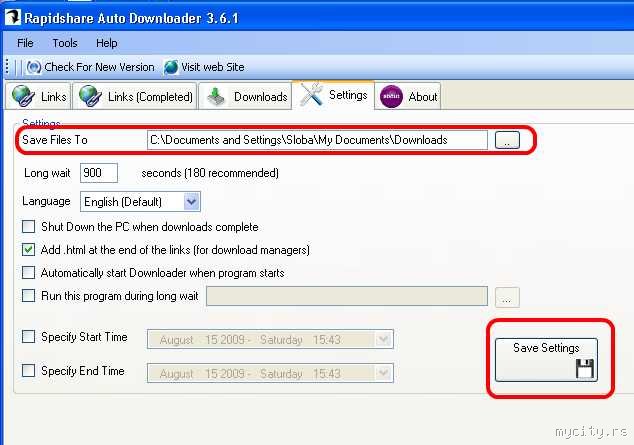Open the Tools menu
Viewport: 634px width, 445px height.
(65, 43)
